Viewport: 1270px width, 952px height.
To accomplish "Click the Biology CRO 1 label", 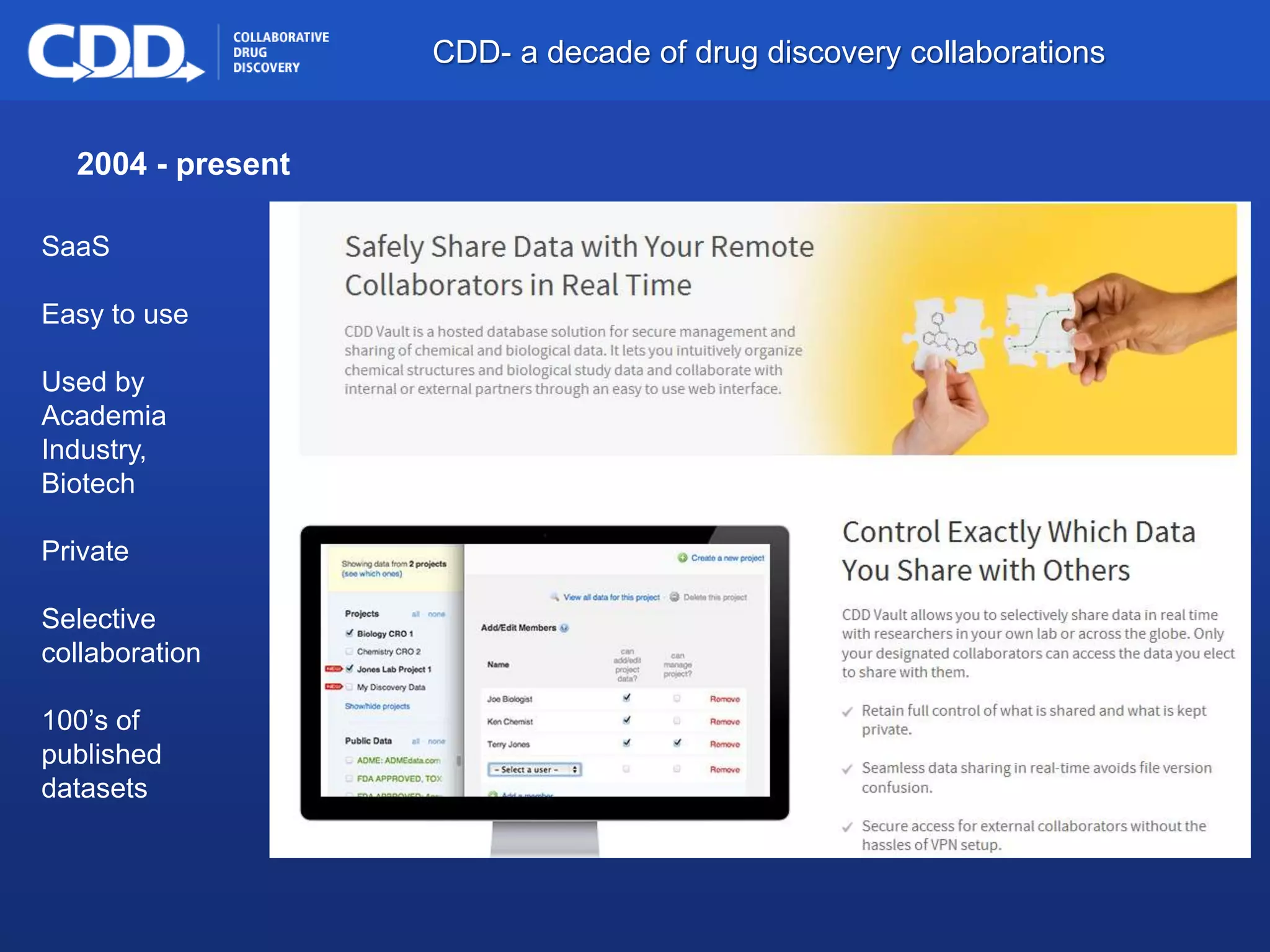I will coord(384,633).
